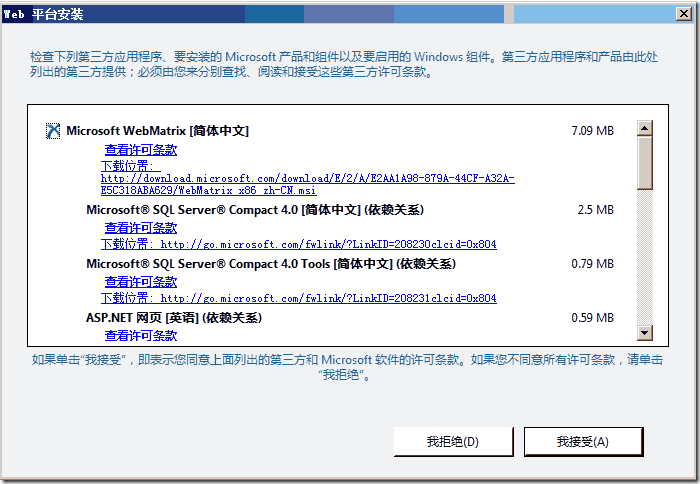Click the 我接受(A) accept button
The height and width of the screenshot is (484, 700).
click(583, 442)
